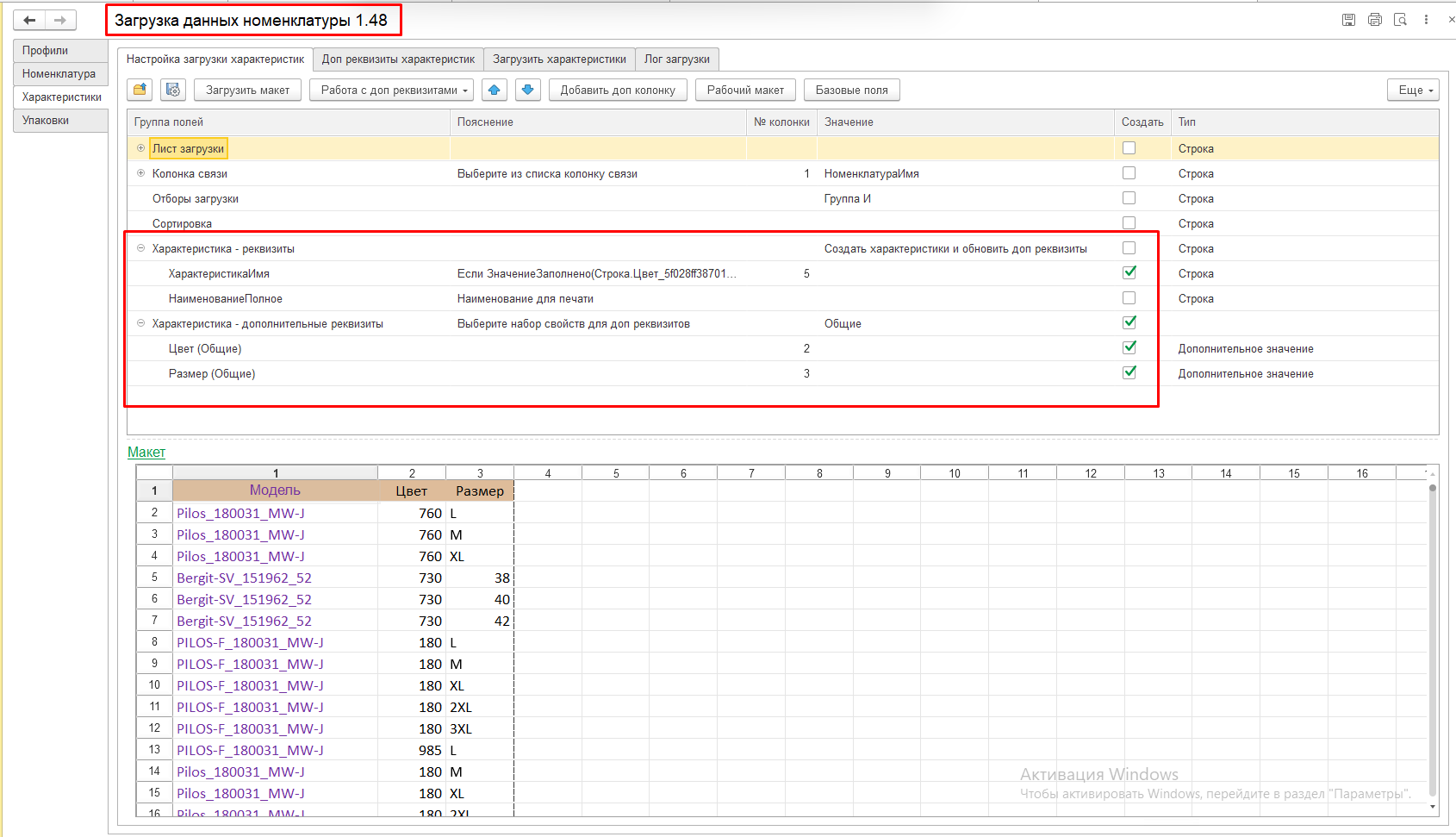The width and height of the screenshot is (1456, 837).
Task: Click the spreadsheet vertical scrollbar
Action: coord(1432,638)
